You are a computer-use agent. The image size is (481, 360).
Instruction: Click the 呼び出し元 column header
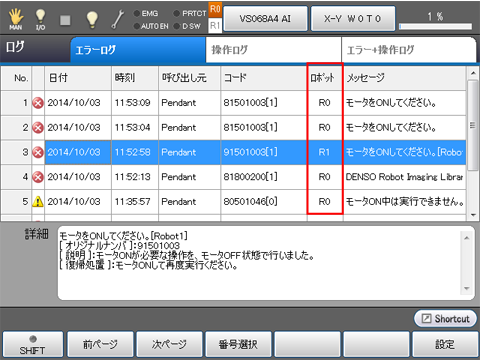[x=190, y=78]
